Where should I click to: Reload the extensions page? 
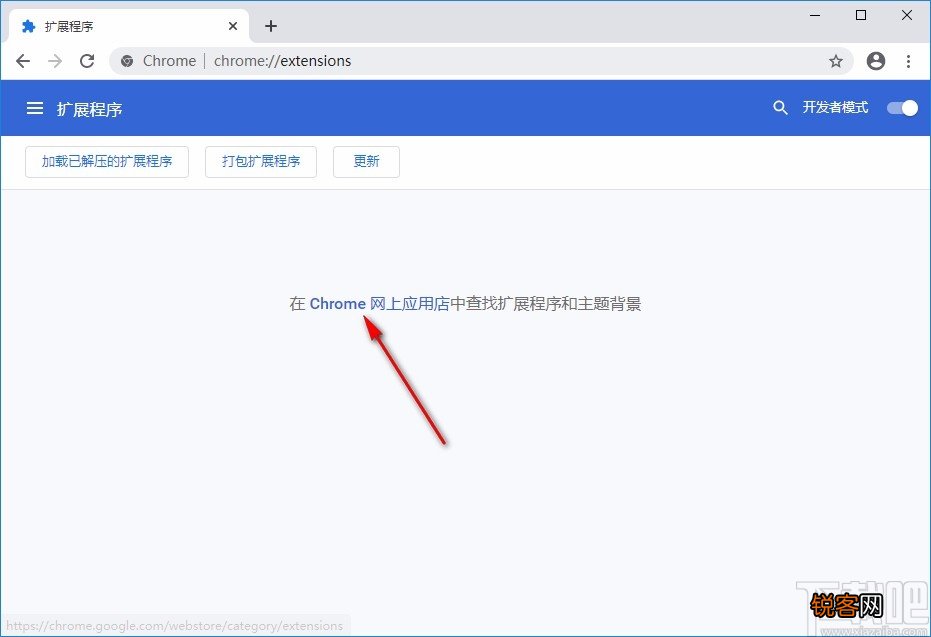point(87,61)
